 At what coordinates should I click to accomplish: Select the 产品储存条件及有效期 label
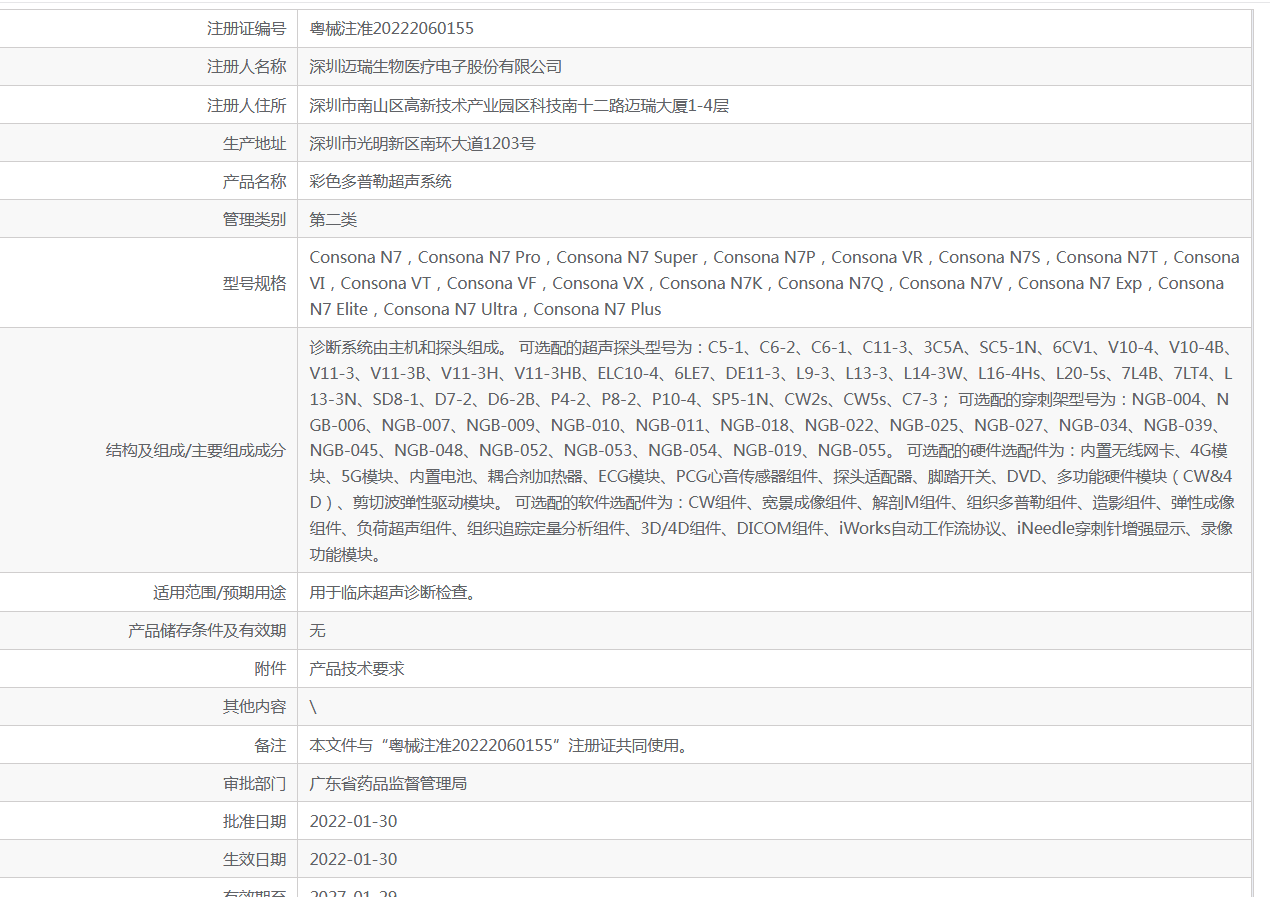pyautogui.click(x=207, y=630)
